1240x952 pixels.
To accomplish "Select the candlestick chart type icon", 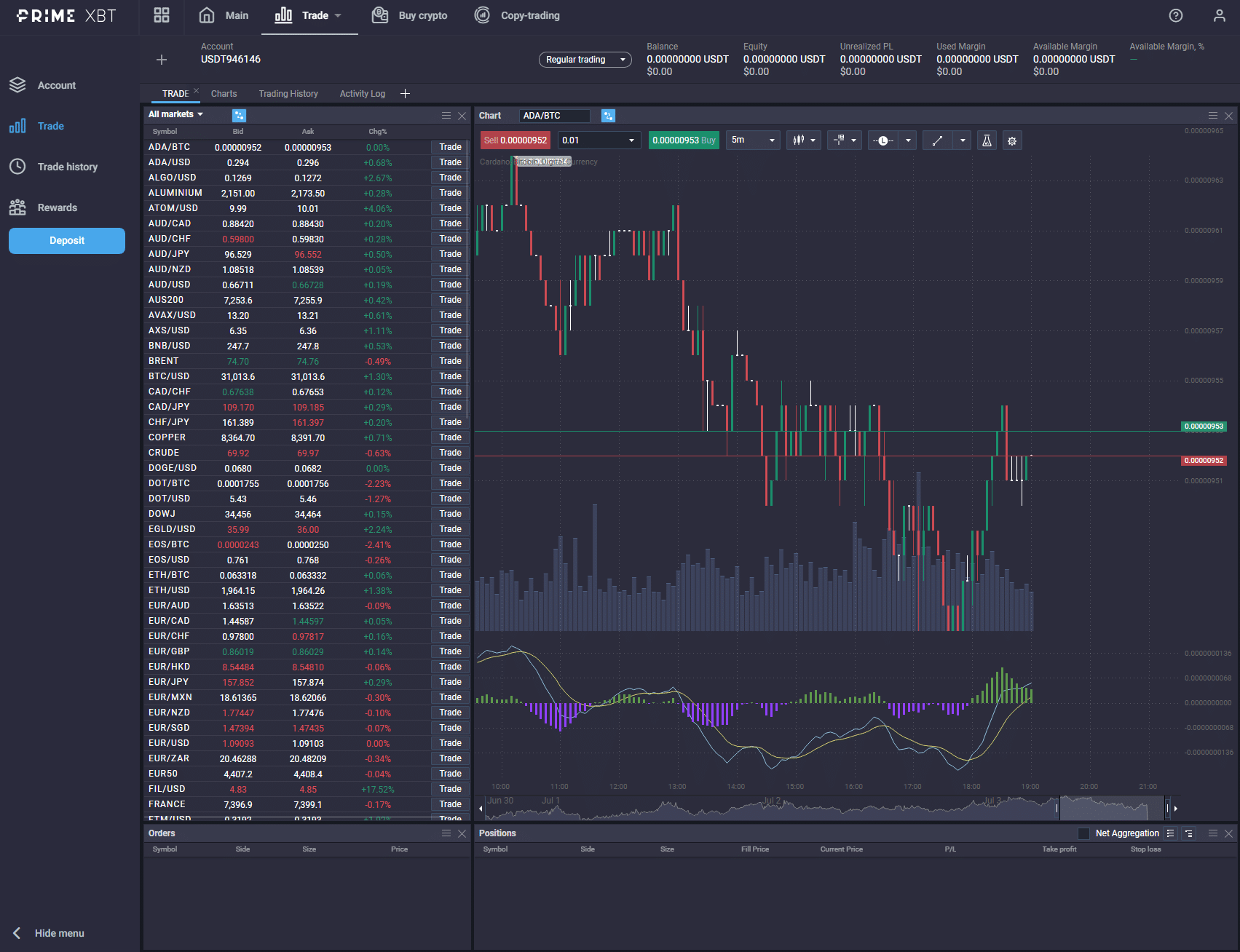I will 799,140.
